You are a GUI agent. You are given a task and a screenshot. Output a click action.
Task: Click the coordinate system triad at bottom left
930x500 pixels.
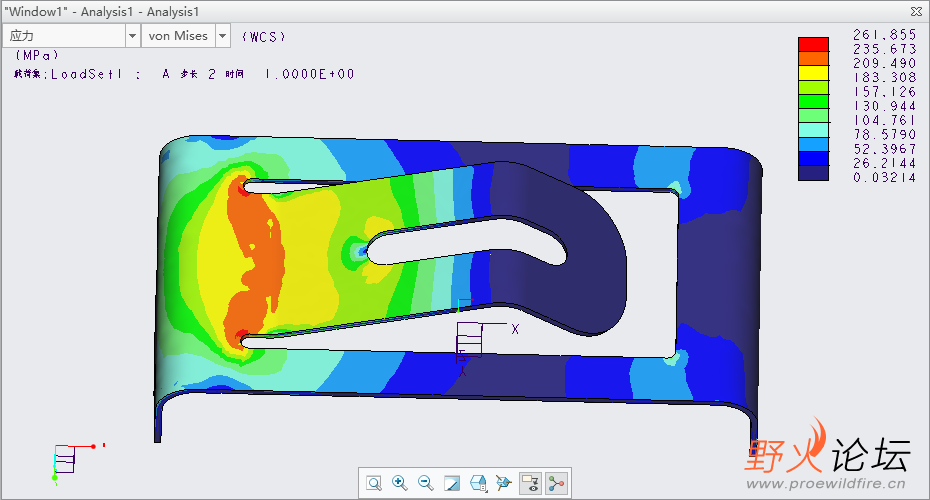[64, 459]
